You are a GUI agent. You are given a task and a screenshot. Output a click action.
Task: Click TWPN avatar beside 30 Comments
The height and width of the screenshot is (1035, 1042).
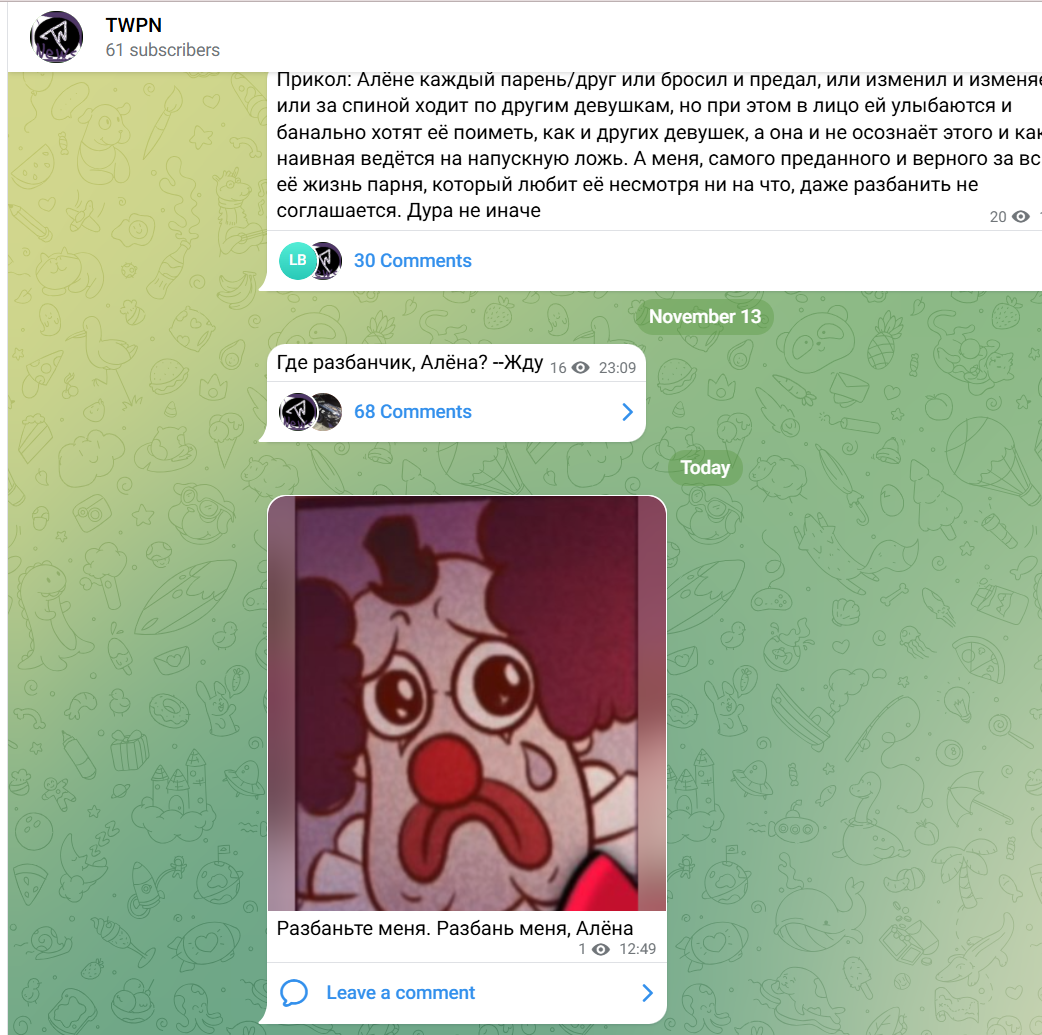[327, 261]
